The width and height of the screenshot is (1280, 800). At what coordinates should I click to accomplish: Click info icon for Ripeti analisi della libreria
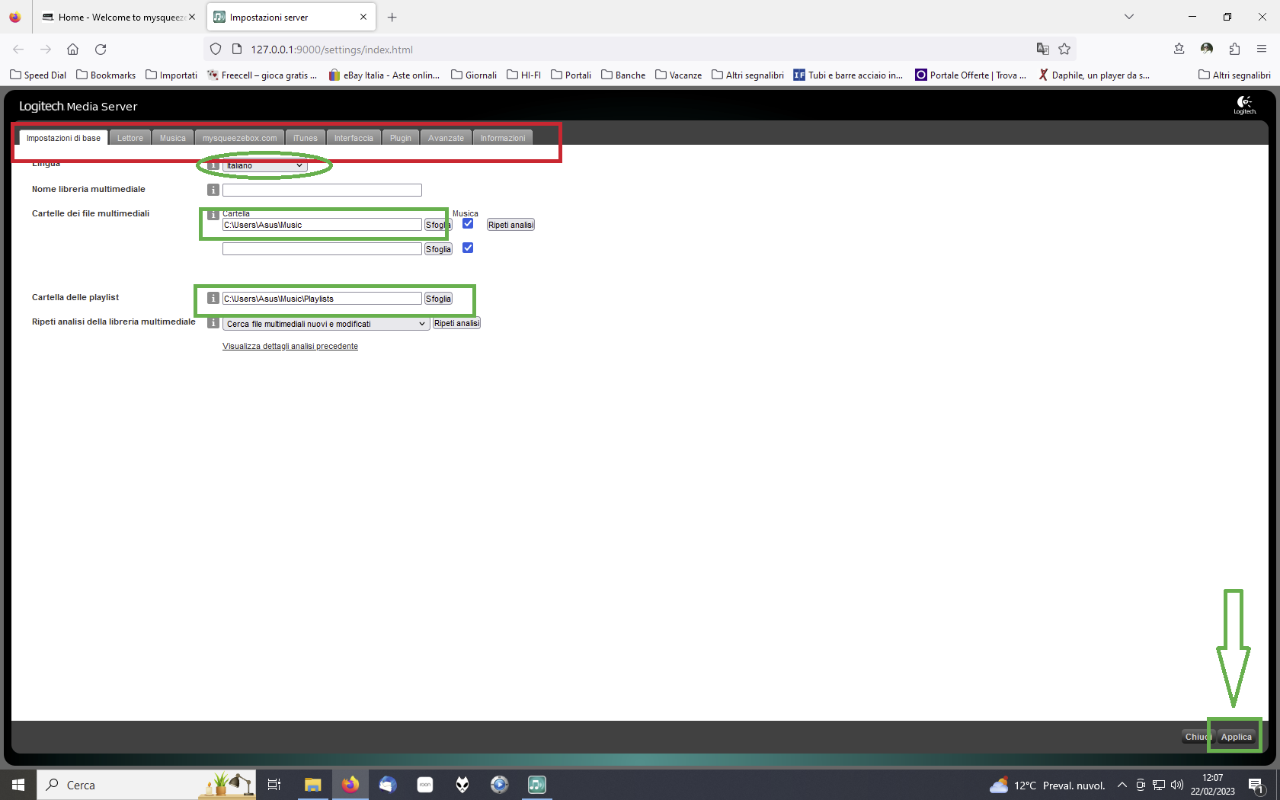tap(213, 323)
